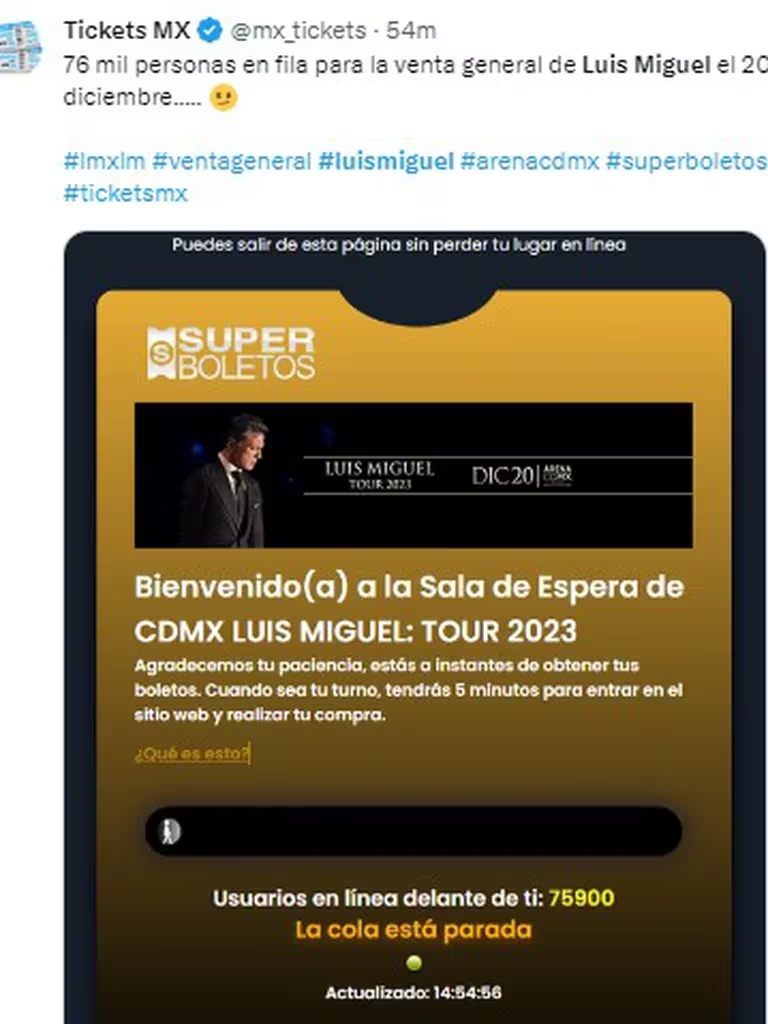Click the ¿Qué es esto? link
768x1024 pixels.
pyautogui.click(x=192, y=754)
